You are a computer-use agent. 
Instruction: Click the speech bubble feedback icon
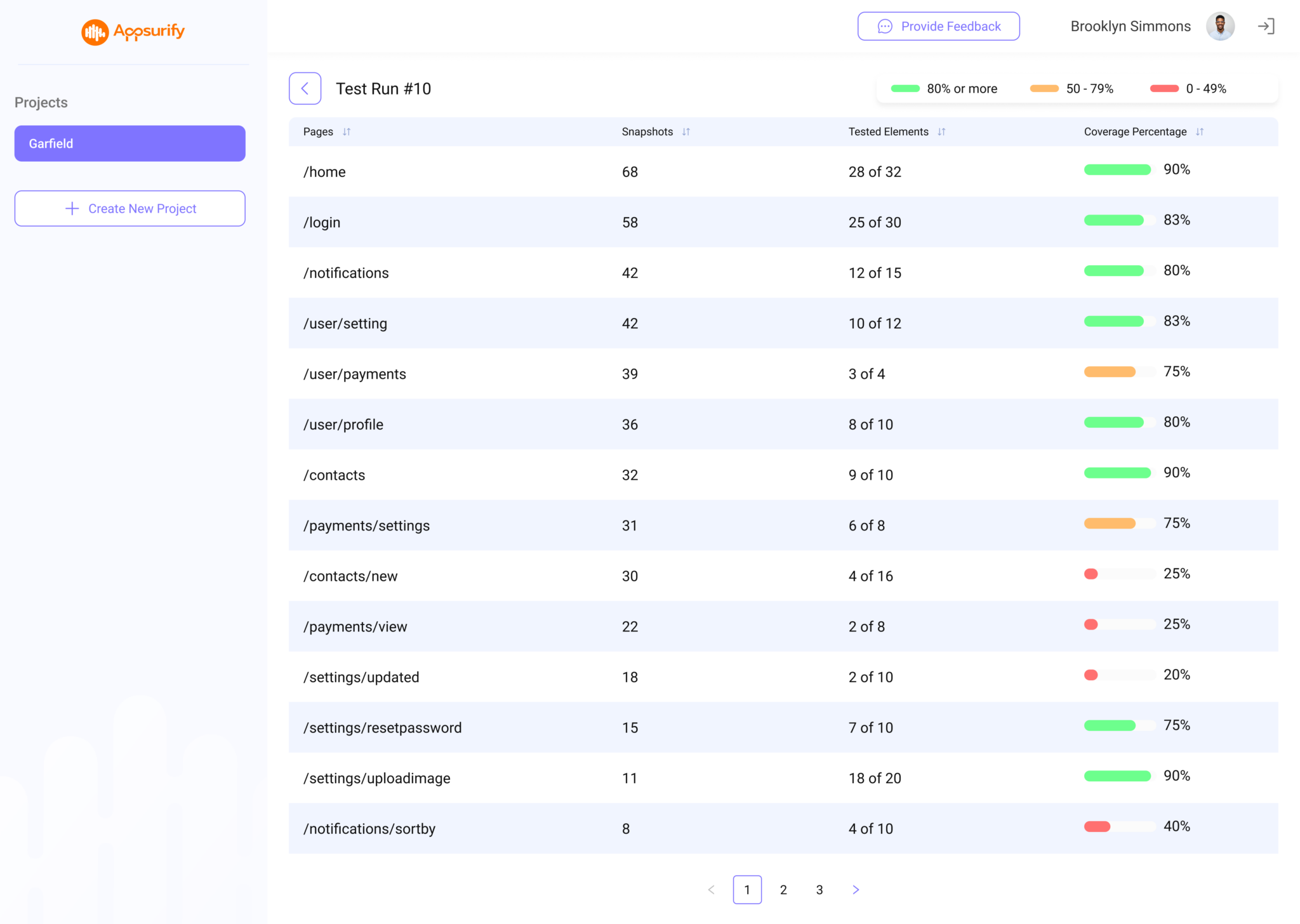tap(884, 27)
